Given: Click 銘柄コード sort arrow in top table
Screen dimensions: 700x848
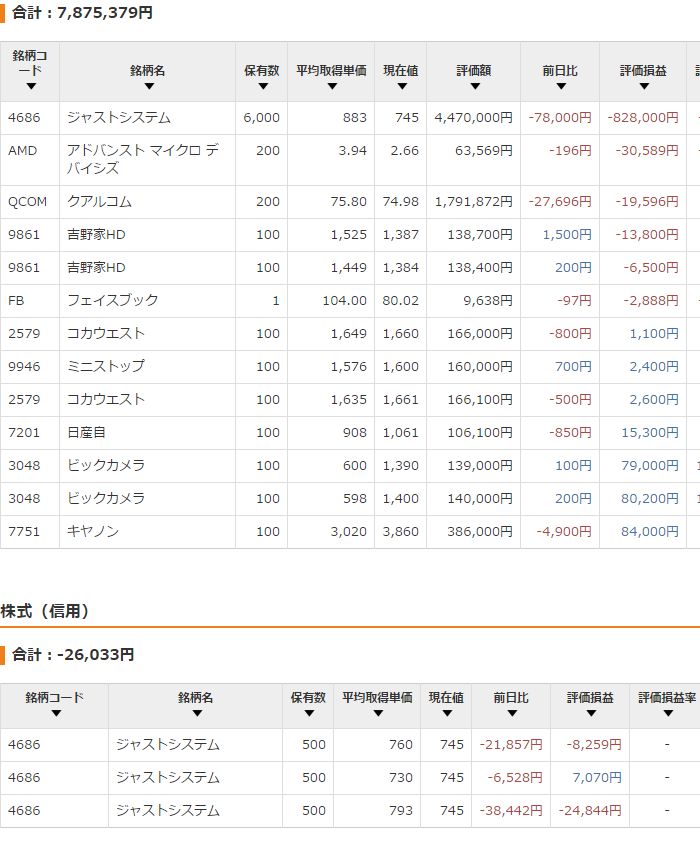Looking at the screenshot, I should coord(29,87).
